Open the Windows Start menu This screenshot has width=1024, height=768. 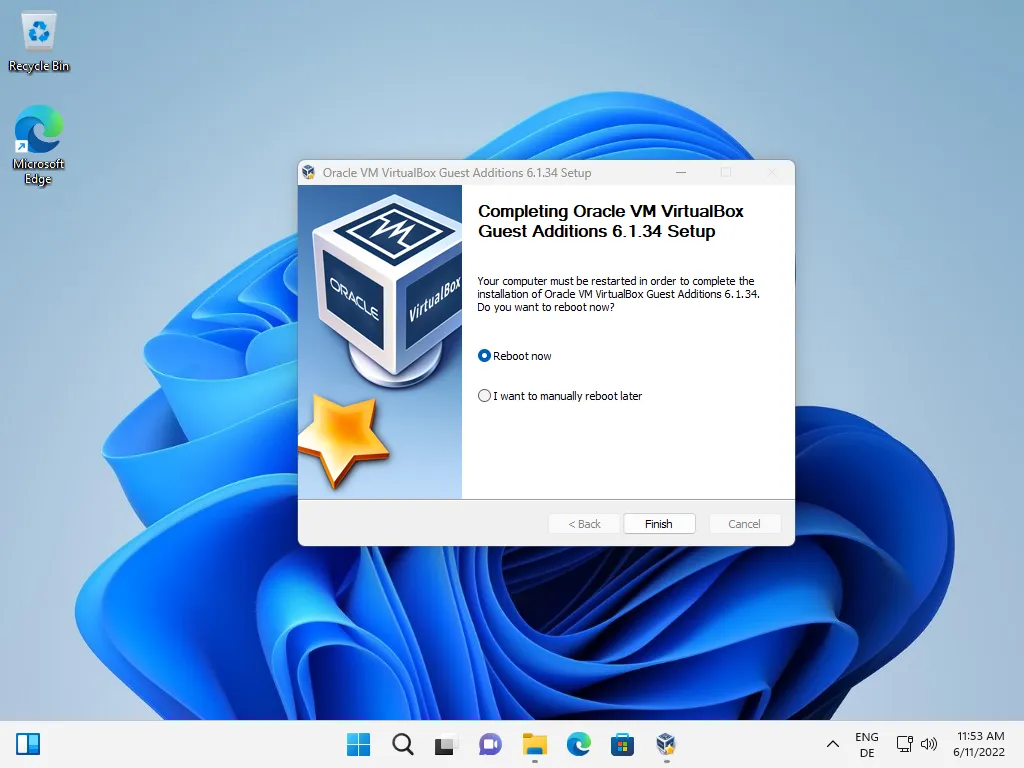358,744
